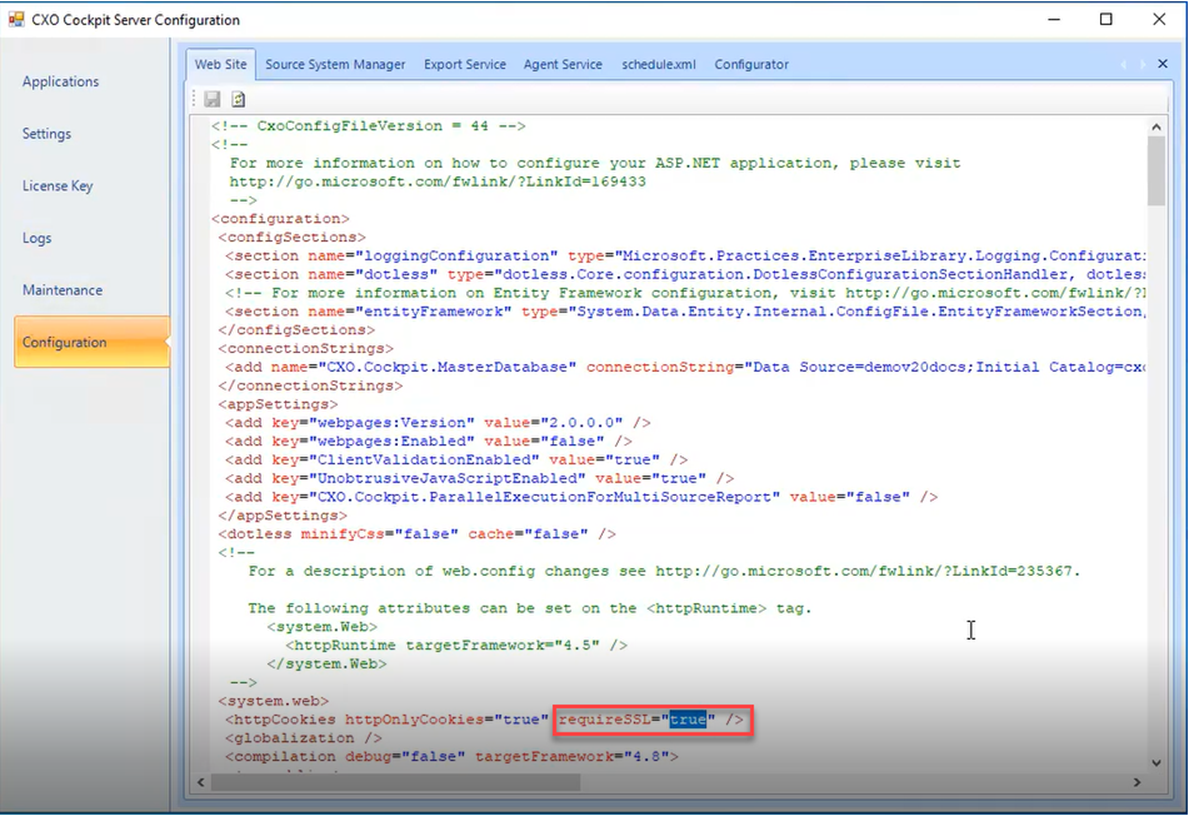Open the Export Service tab
Viewport: 1189px width, 816px height.
[465, 64]
